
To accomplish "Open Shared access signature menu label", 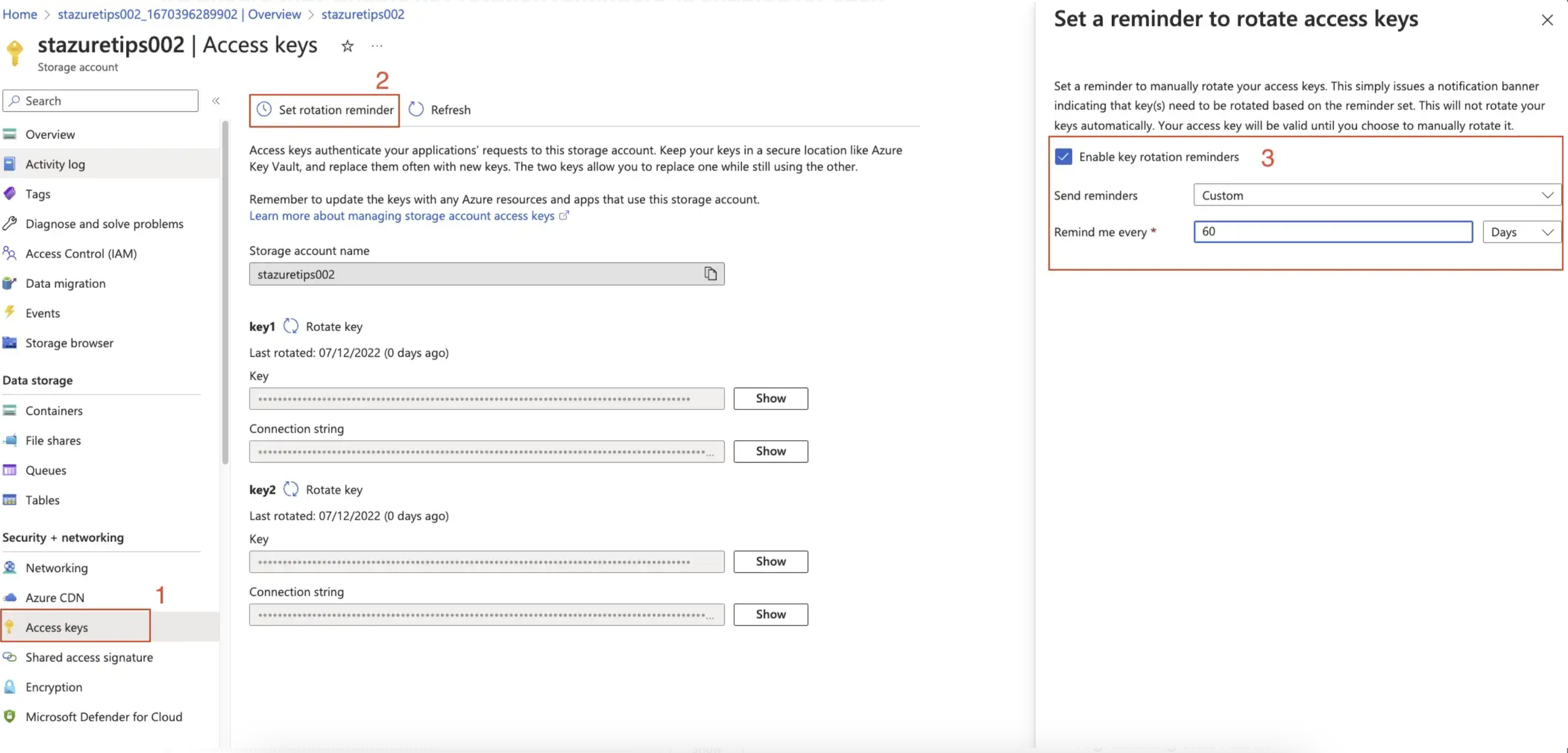I will click(89, 657).
